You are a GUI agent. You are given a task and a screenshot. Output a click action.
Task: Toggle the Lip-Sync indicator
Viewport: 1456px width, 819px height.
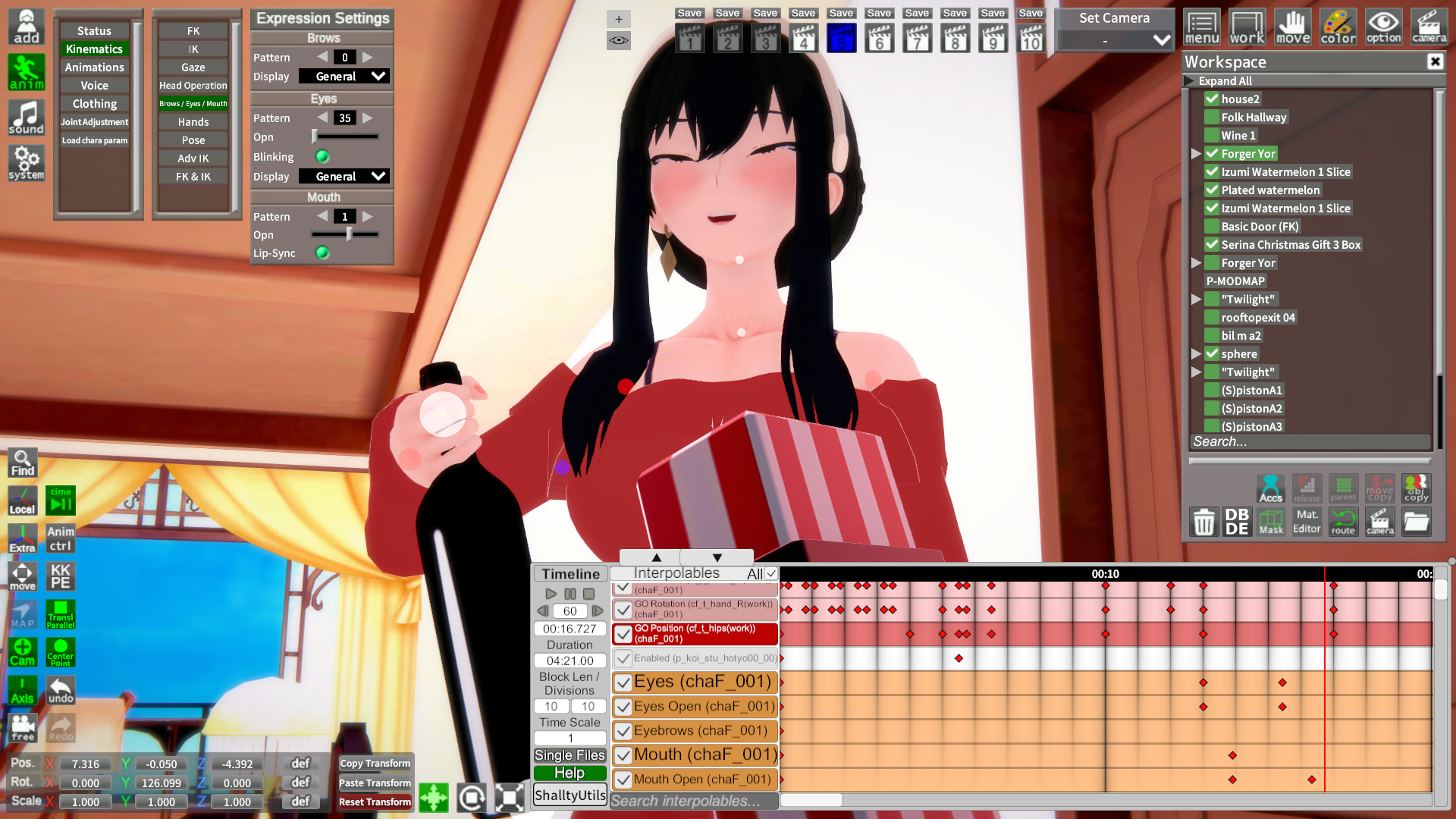[322, 253]
